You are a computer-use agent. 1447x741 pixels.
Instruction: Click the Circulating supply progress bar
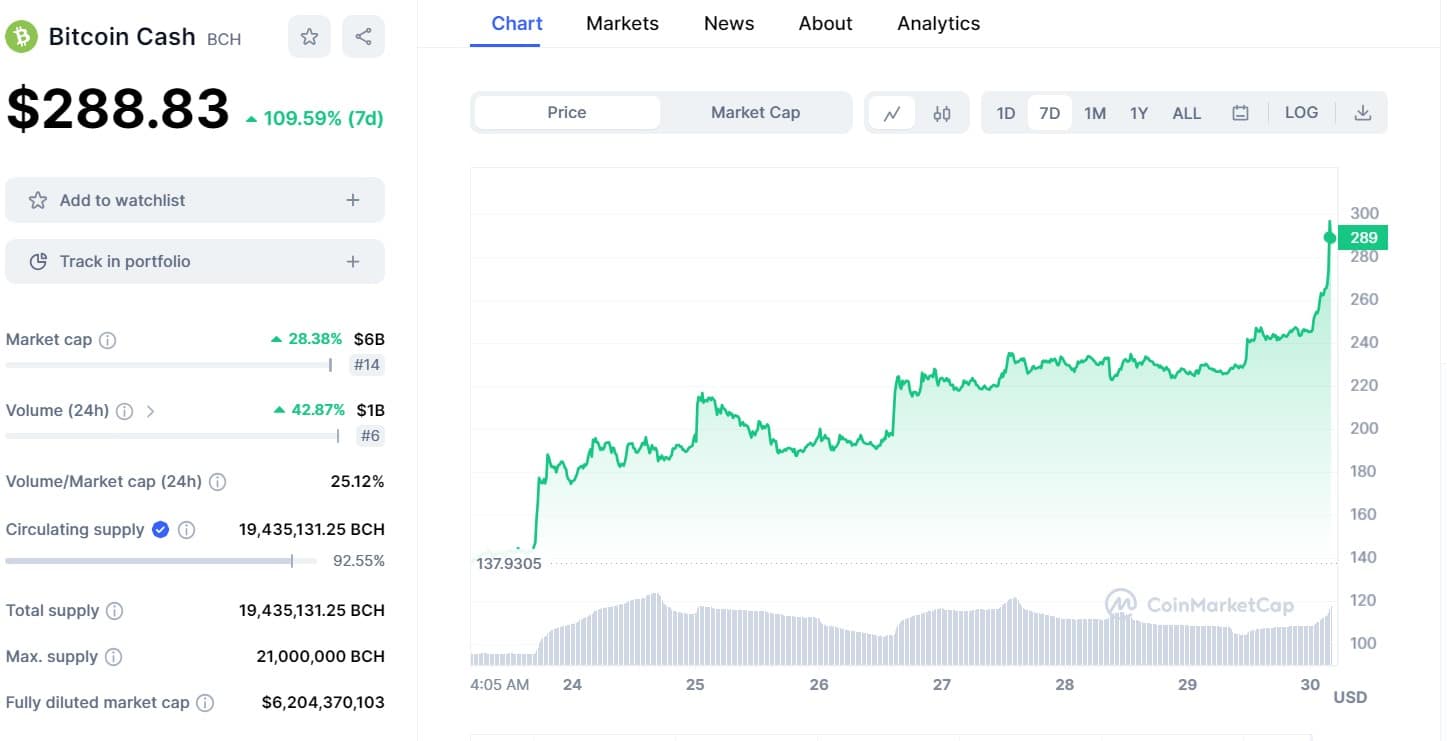click(x=161, y=561)
